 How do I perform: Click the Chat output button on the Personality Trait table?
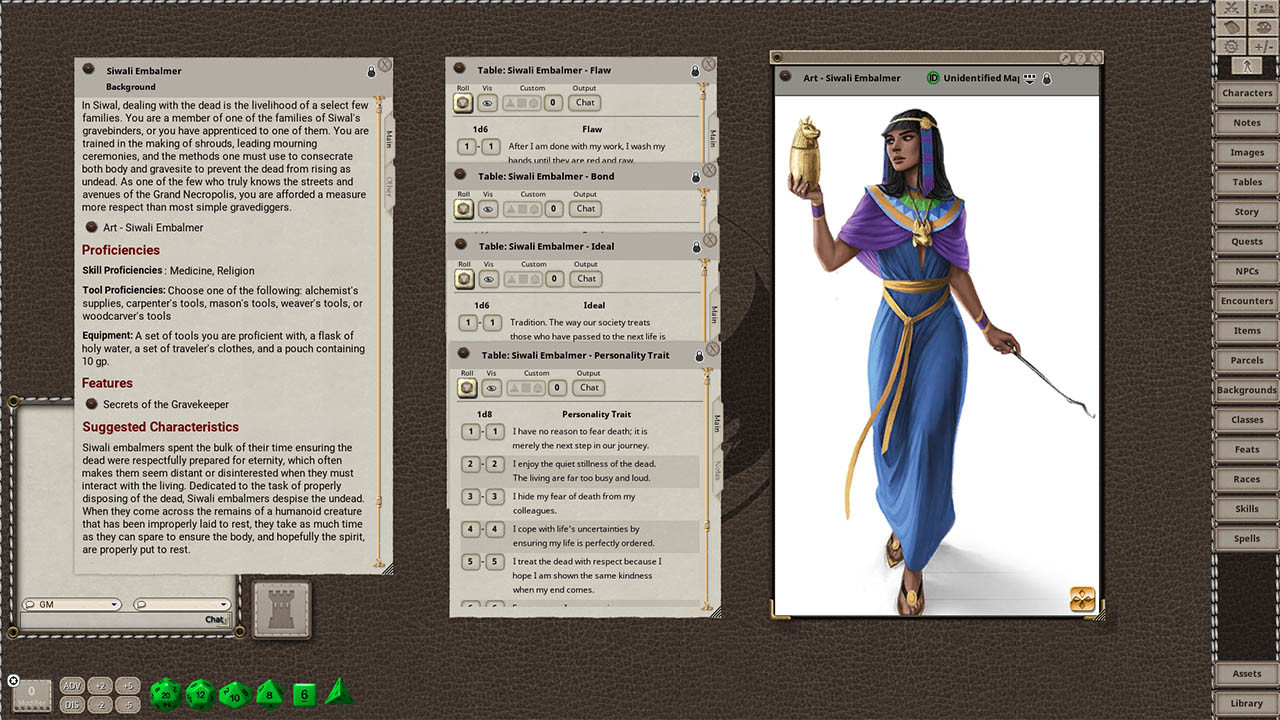pyautogui.click(x=588, y=387)
